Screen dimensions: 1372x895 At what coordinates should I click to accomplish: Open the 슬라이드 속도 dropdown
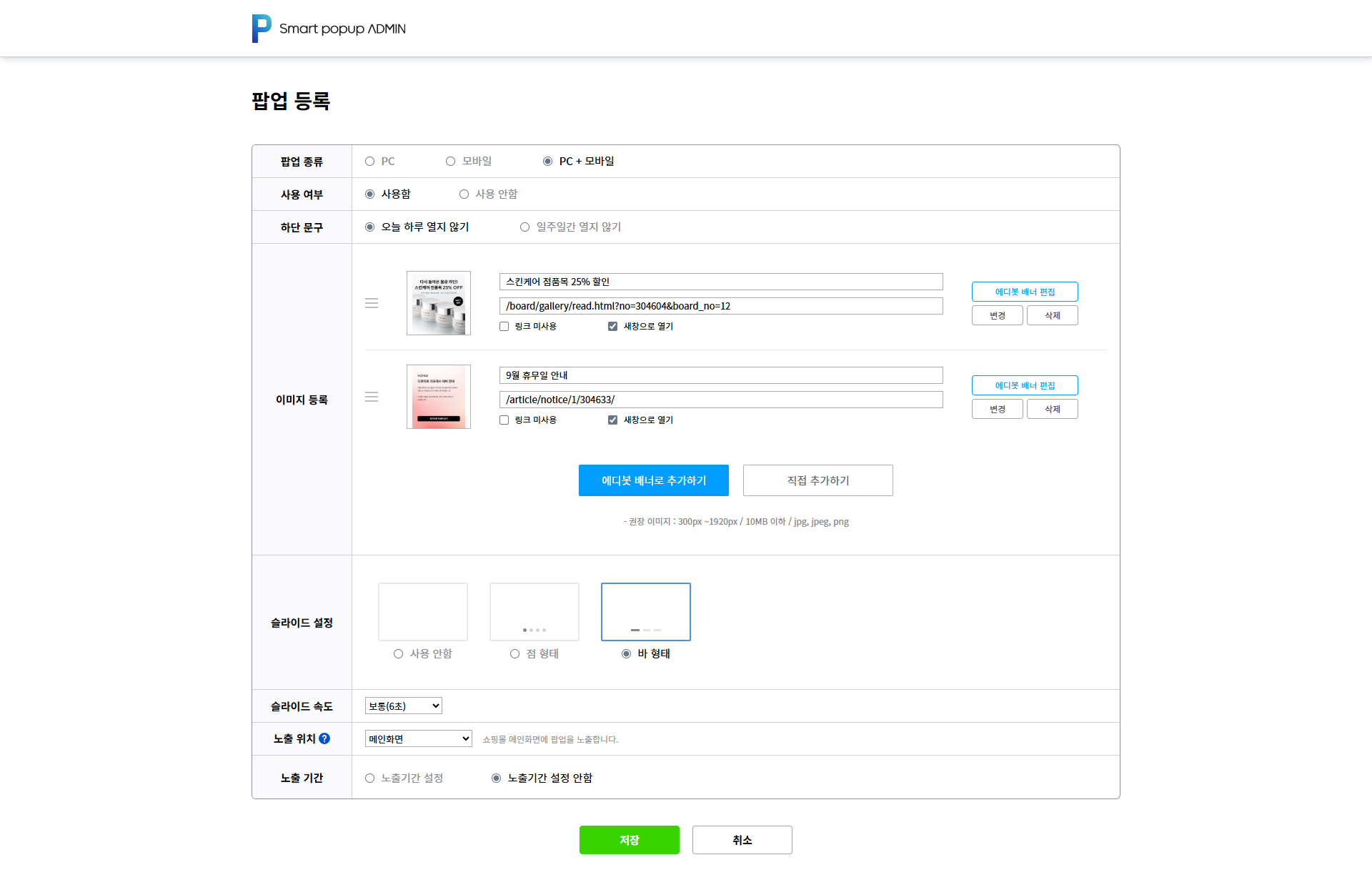403,706
